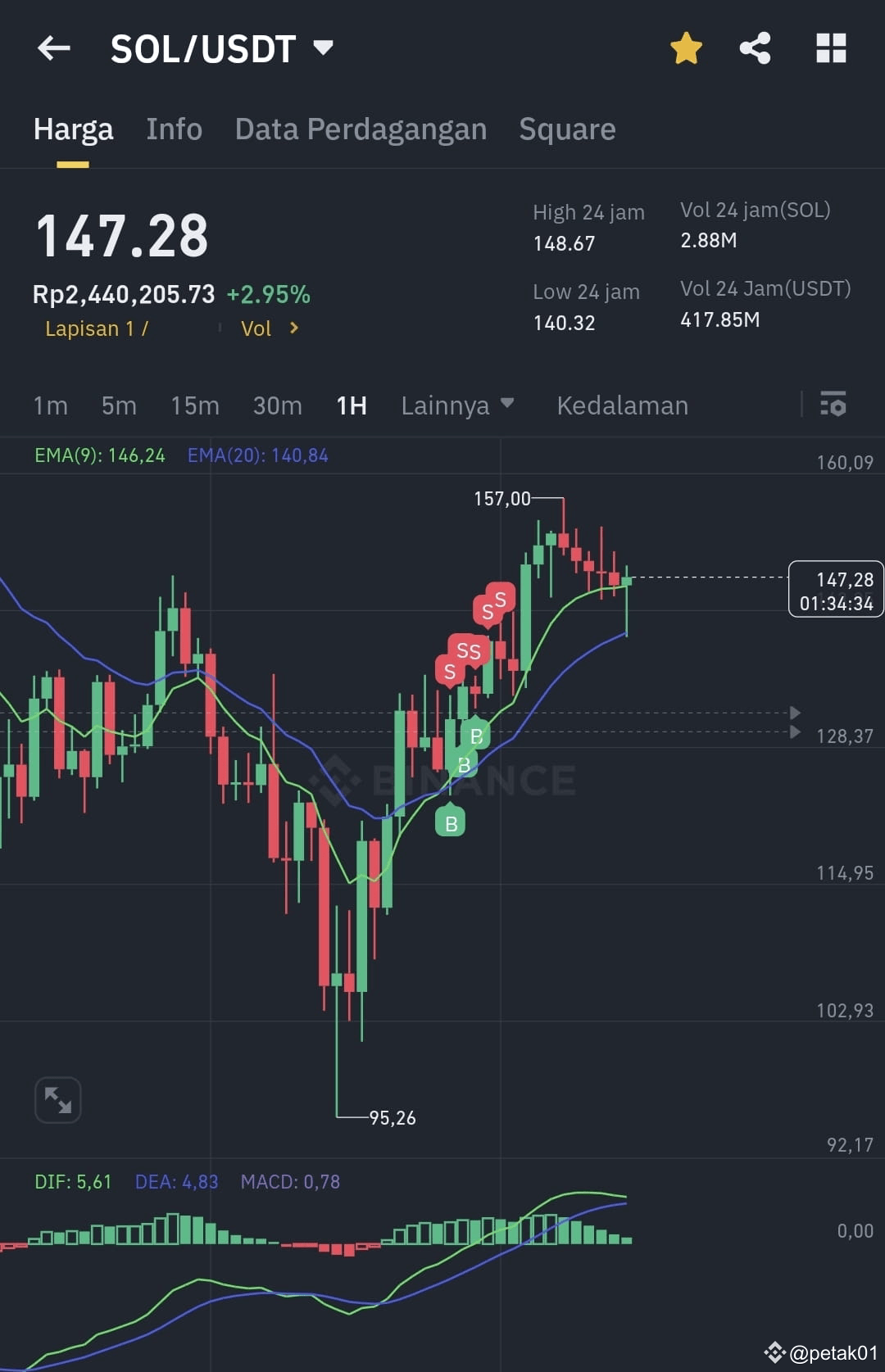Select the 15m timeframe
The height and width of the screenshot is (1372, 885).
[194, 405]
